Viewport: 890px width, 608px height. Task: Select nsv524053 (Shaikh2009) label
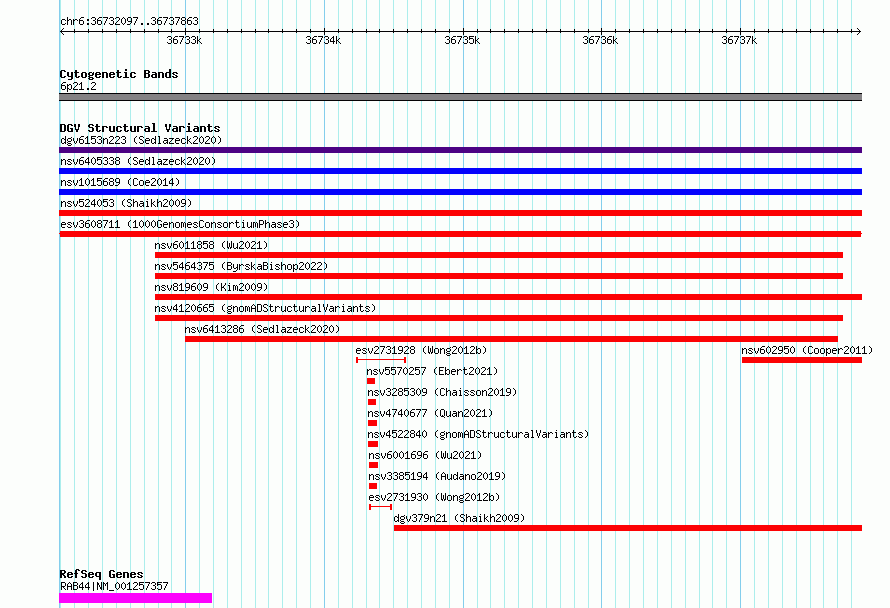pyautogui.click(x=126, y=203)
